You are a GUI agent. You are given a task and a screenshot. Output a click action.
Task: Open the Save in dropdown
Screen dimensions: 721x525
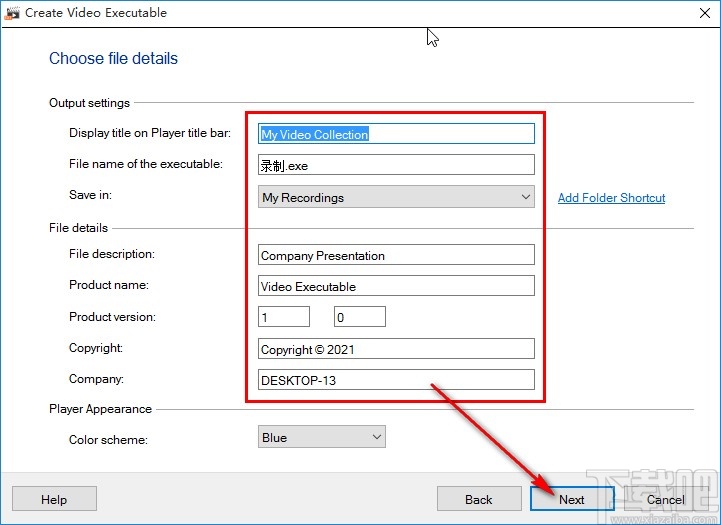396,198
